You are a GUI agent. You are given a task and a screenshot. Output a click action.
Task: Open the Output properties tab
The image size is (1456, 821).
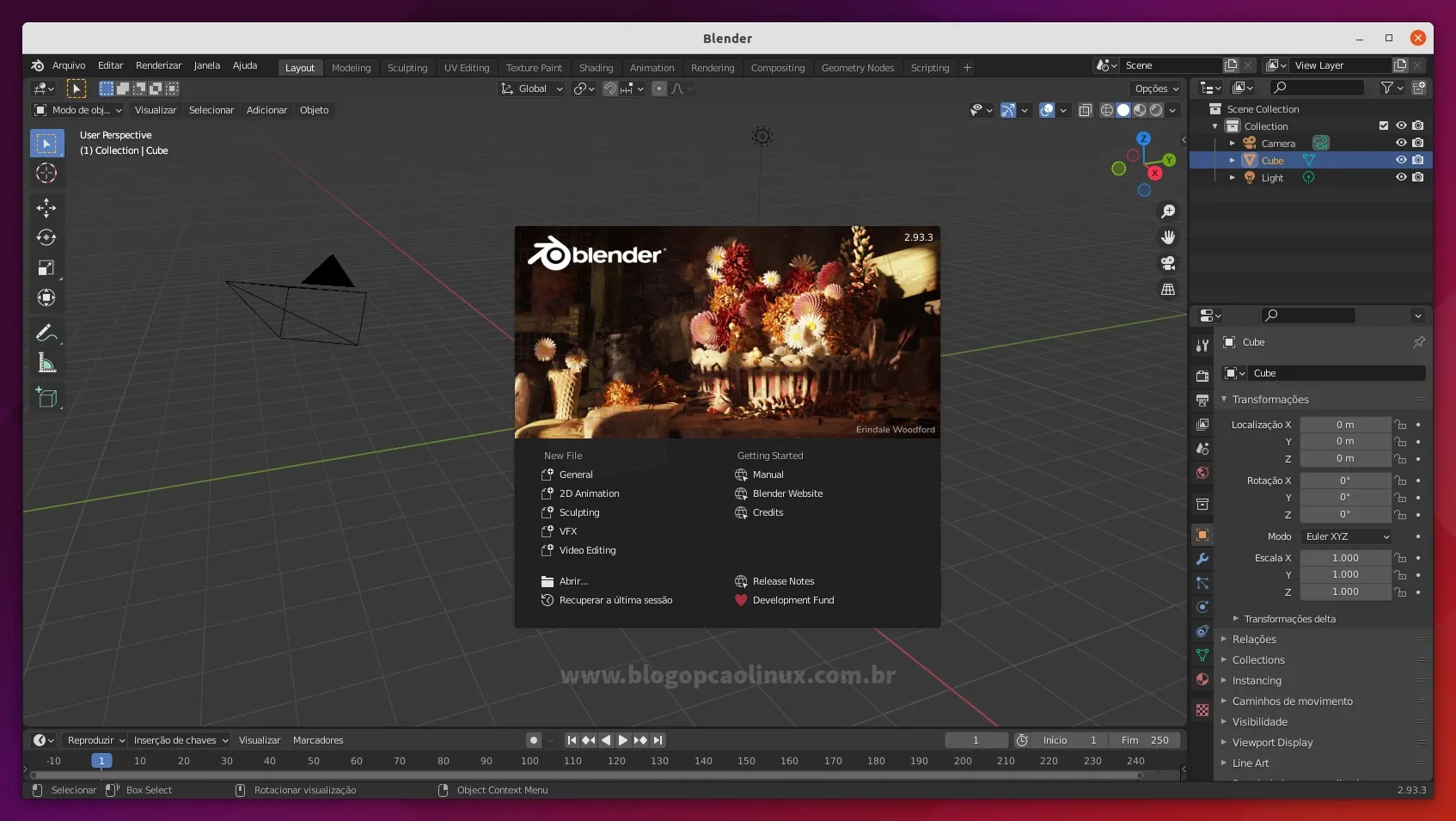coord(1202,400)
